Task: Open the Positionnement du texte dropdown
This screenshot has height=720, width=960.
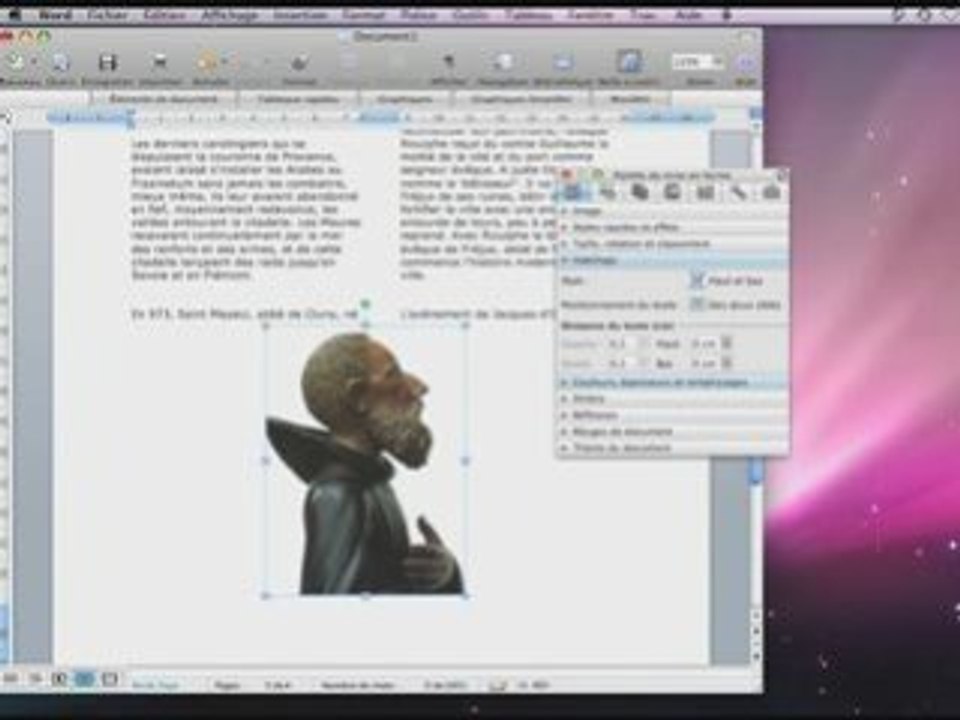Action: 735,304
